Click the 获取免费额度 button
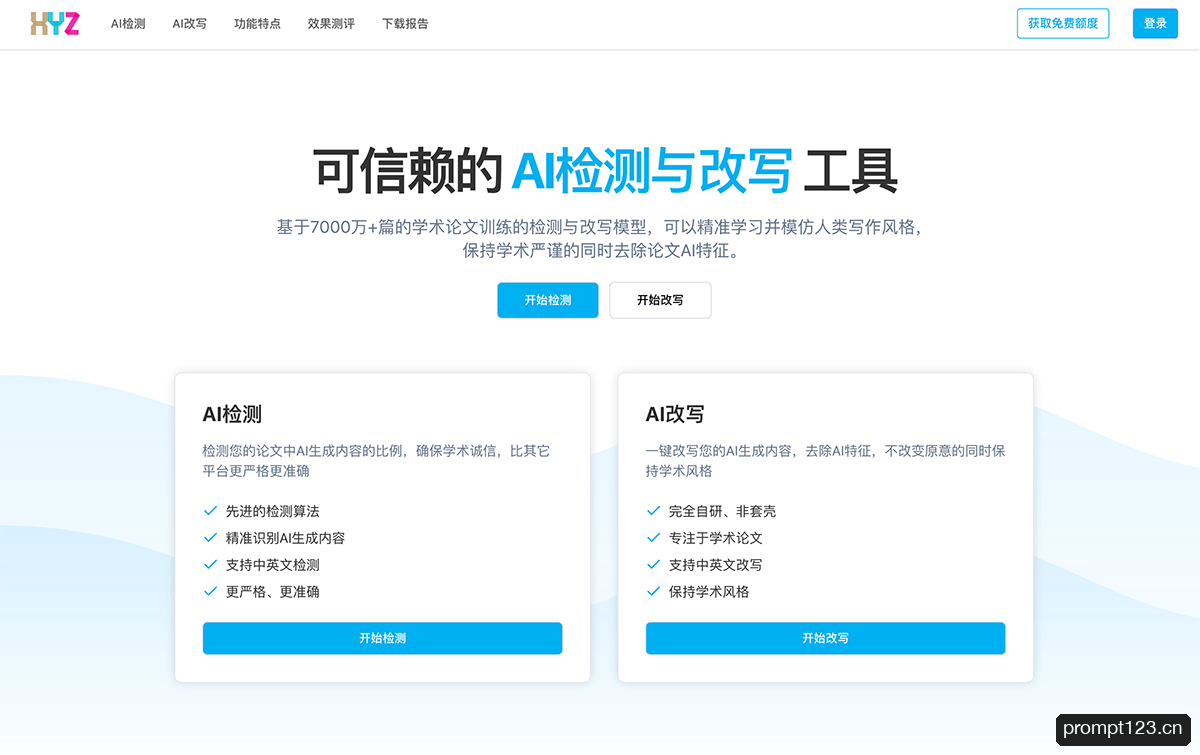Image resolution: width=1200 pixels, height=755 pixels. tap(1063, 23)
